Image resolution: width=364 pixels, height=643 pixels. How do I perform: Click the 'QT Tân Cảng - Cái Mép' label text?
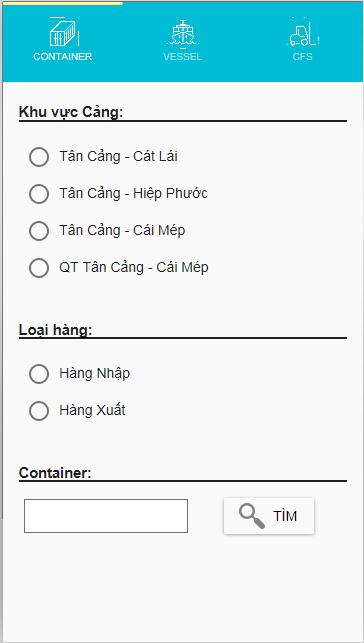tap(134, 268)
